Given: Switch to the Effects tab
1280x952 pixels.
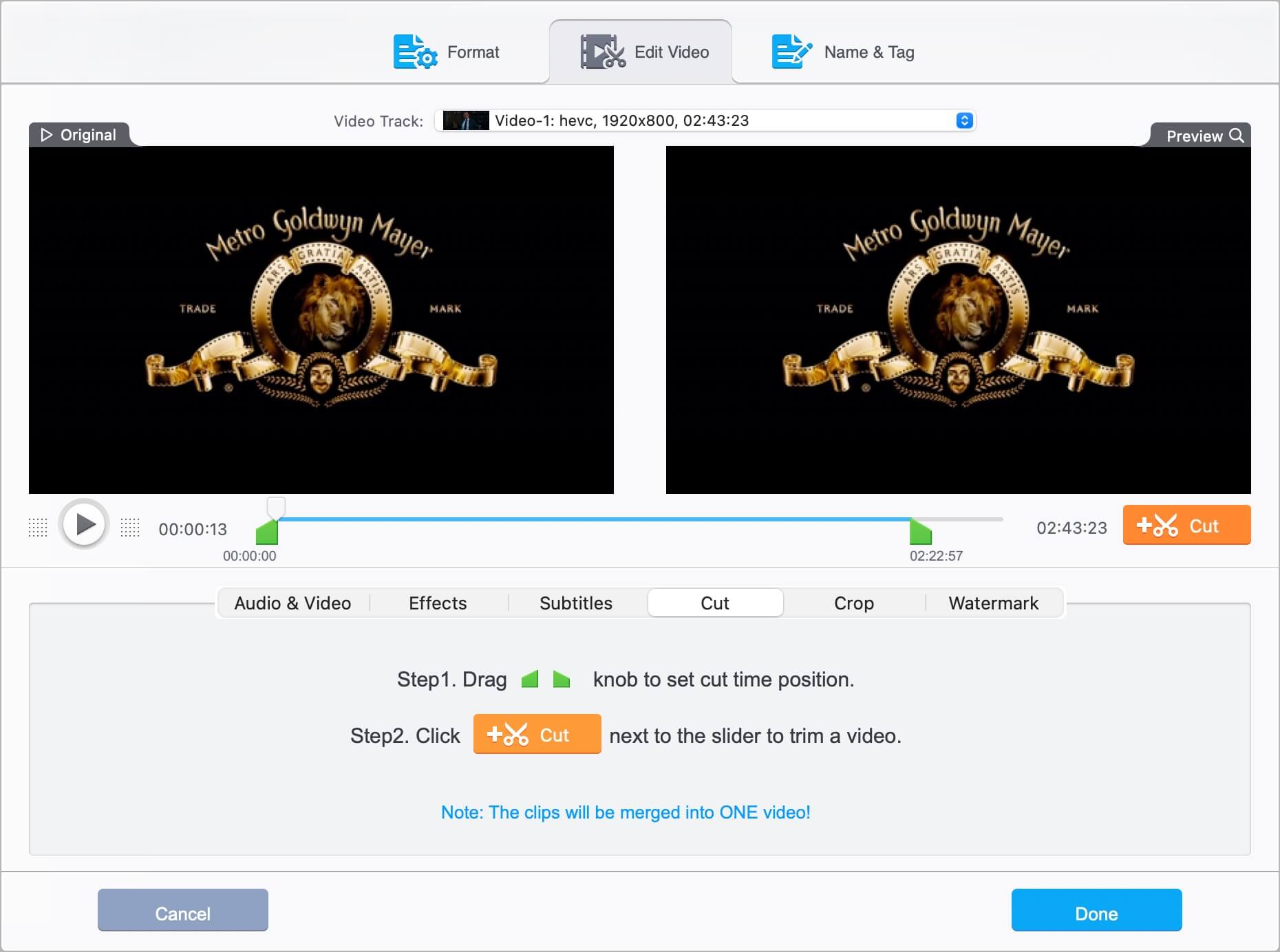Looking at the screenshot, I should tap(438, 603).
